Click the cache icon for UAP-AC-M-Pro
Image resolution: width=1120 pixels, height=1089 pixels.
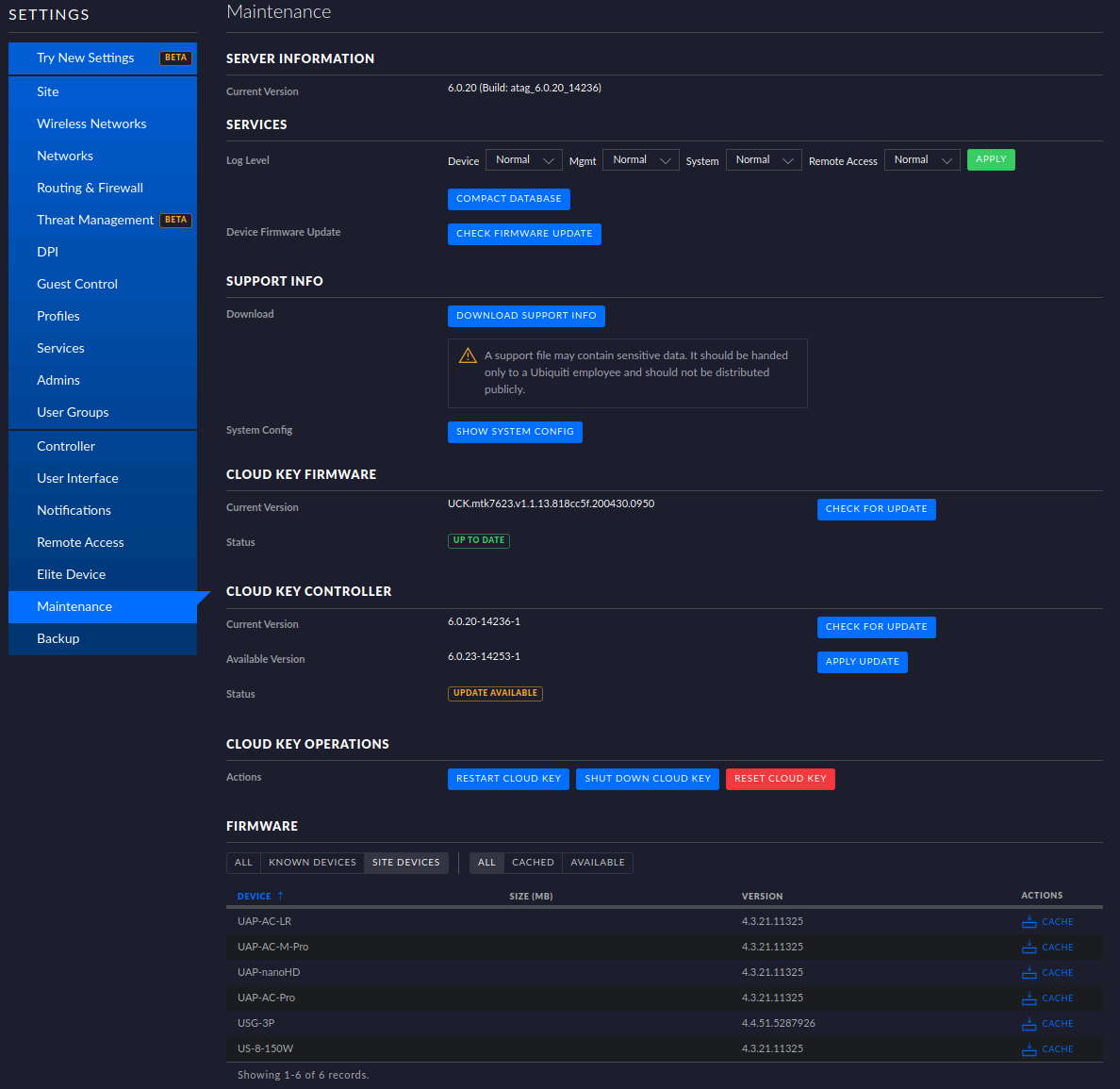click(1029, 948)
